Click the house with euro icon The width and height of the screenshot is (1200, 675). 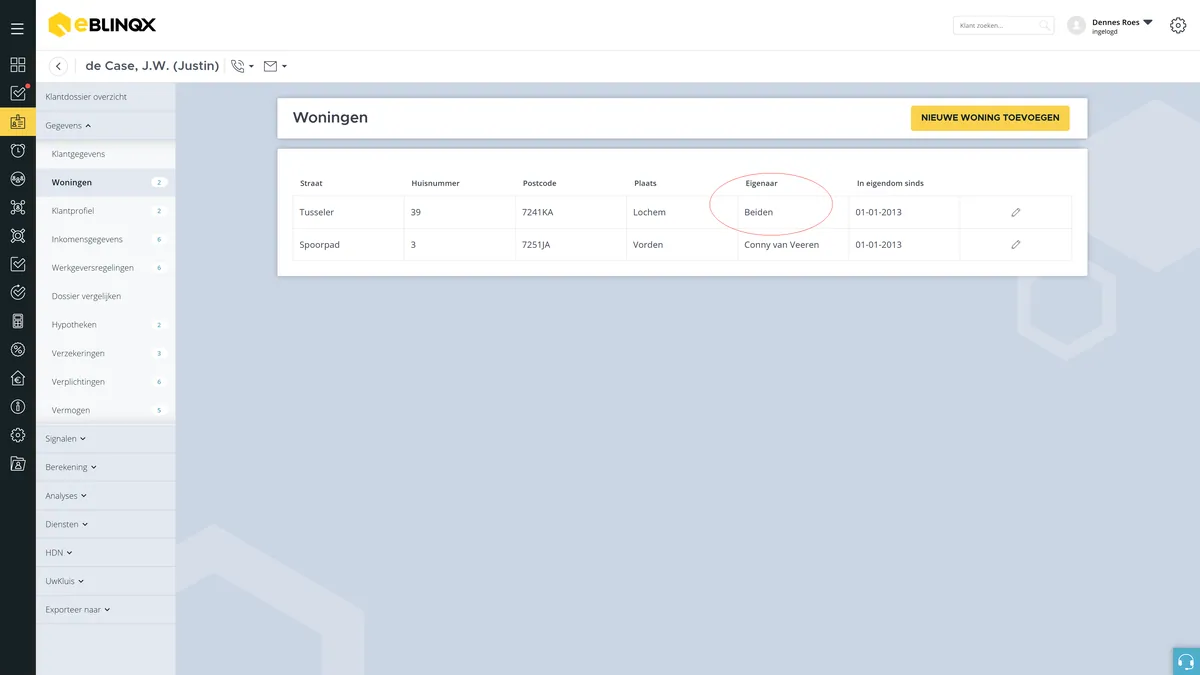click(x=17, y=378)
